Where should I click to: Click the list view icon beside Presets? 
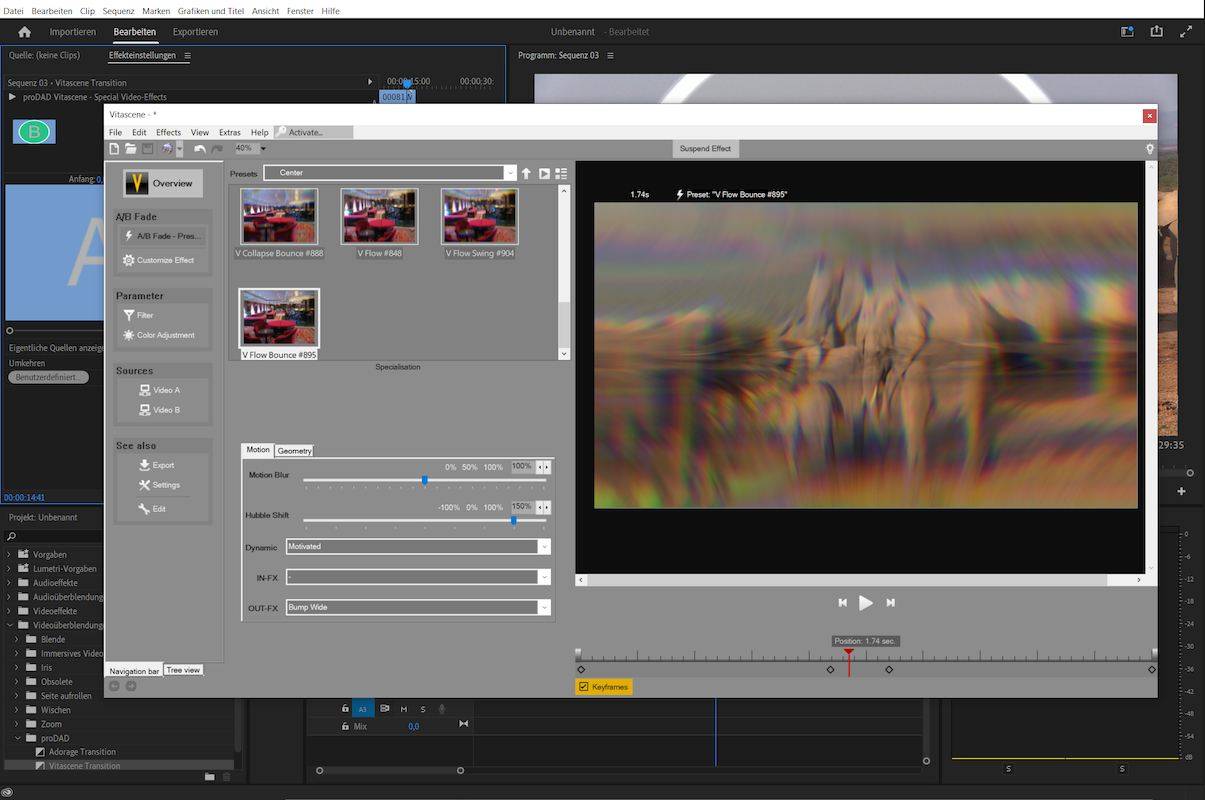pyautogui.click(x=561, y=173)
